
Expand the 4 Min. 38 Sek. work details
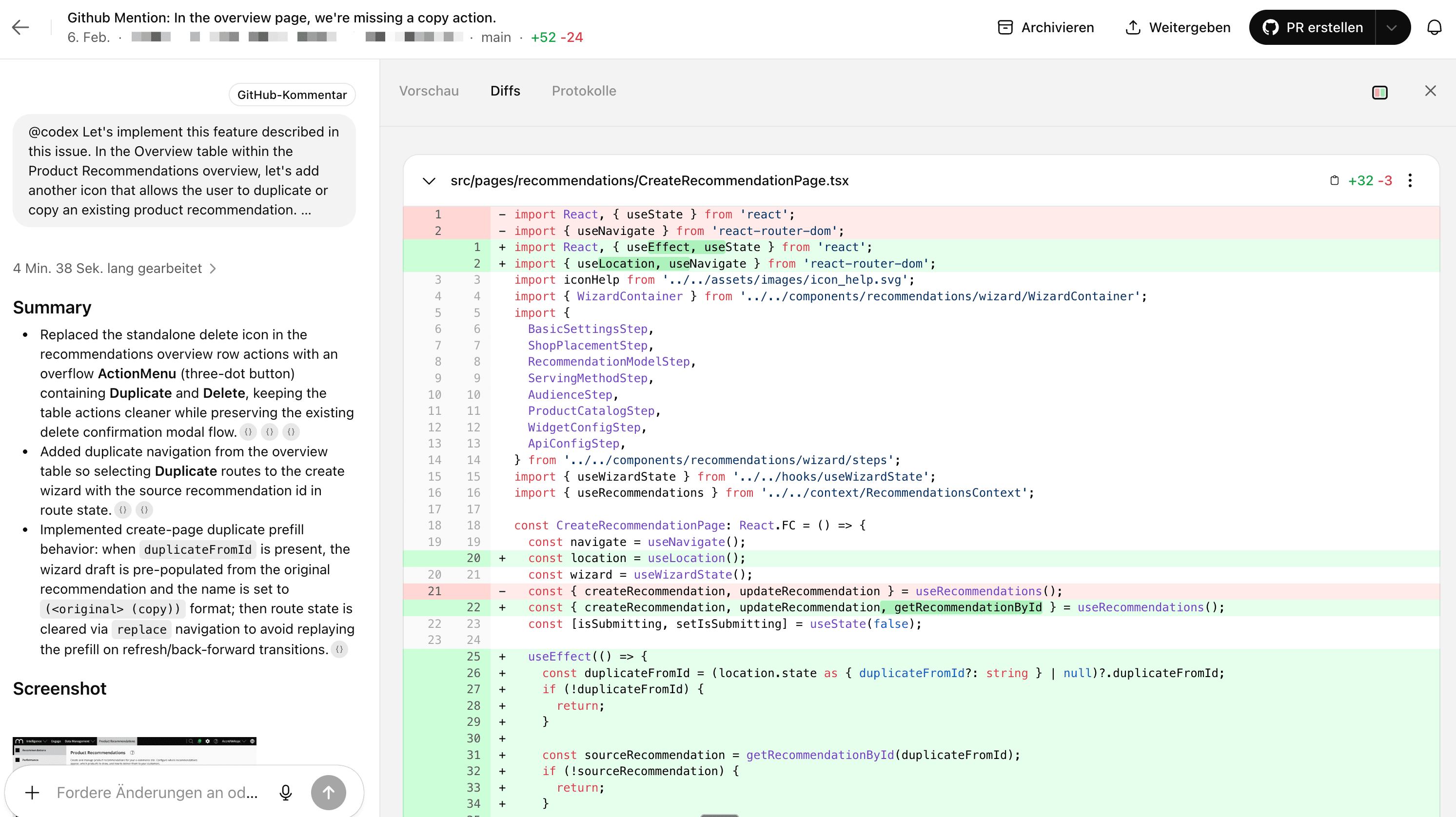(x=114, y=268)
